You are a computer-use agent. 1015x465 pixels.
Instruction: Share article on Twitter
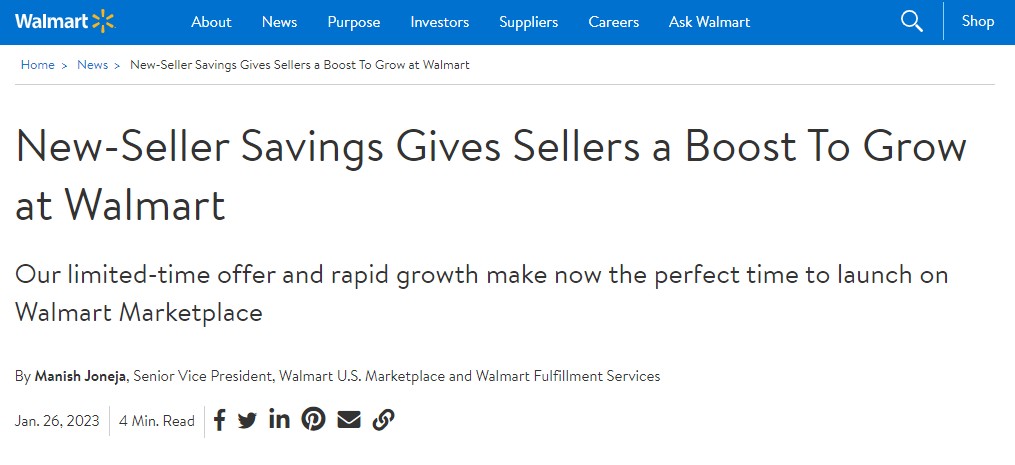(x=247, y=421)
